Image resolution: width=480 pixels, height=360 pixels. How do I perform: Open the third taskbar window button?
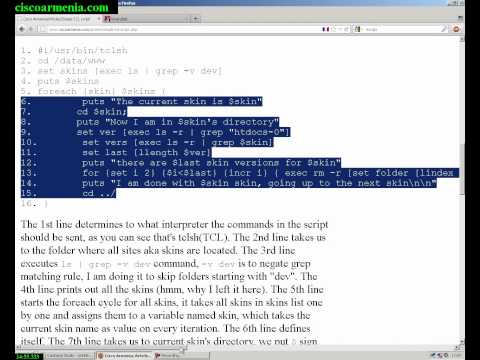click(x=181, y=356)
